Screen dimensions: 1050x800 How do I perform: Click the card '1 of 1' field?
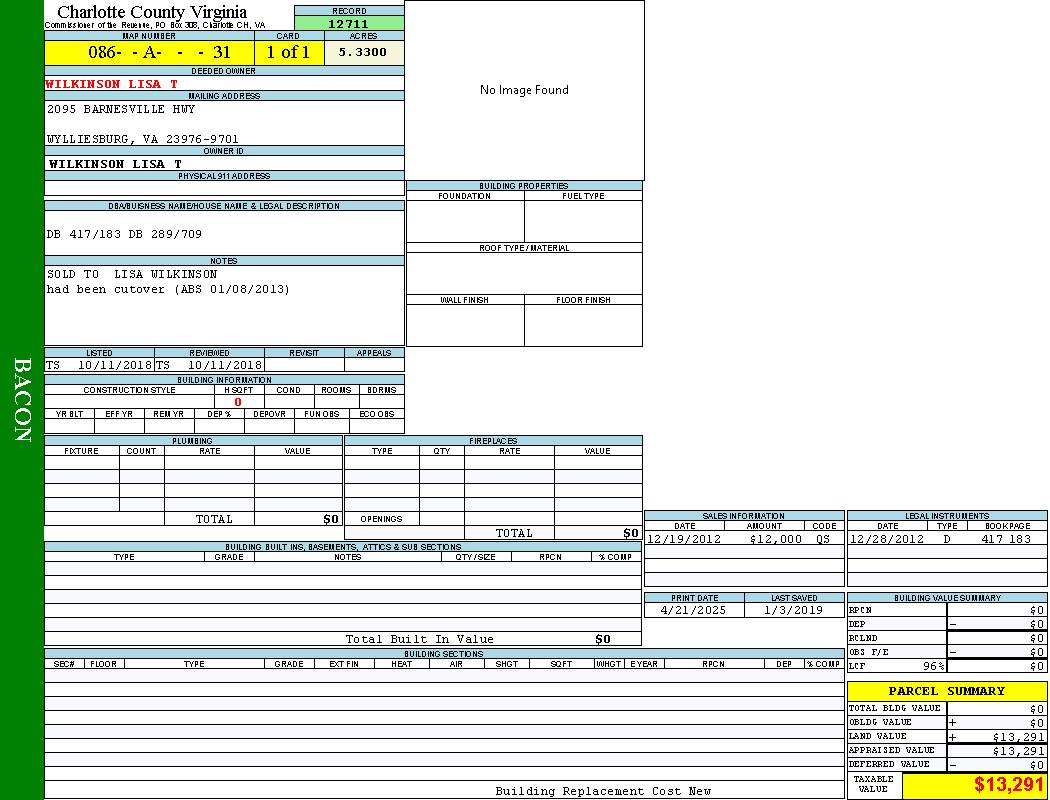coord(288,53)
